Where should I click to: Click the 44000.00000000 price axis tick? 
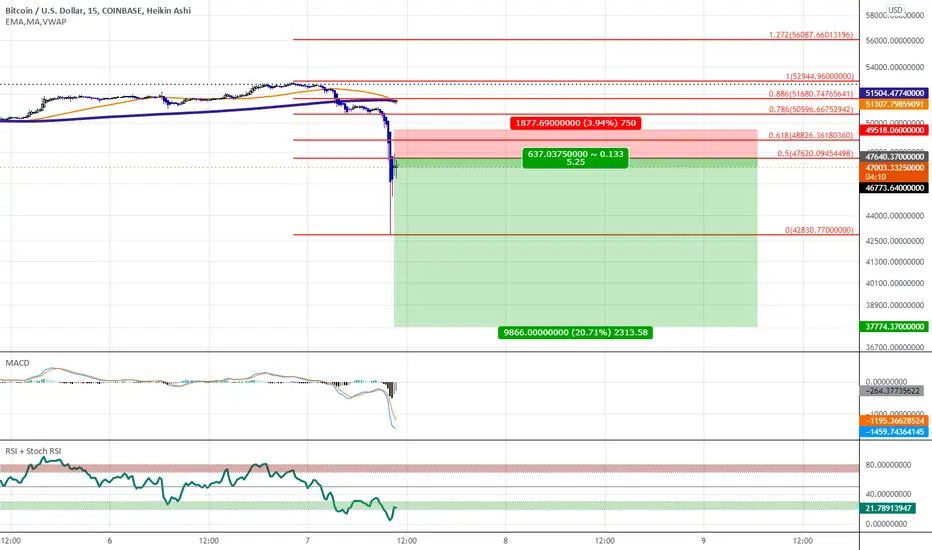tap(895, 216)
